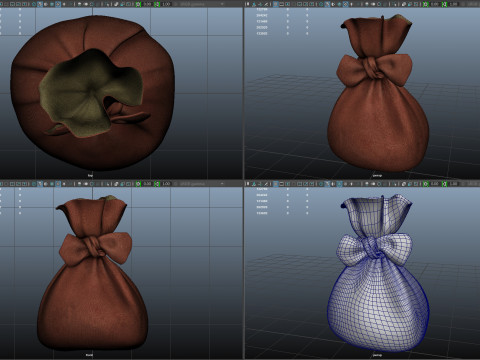Toggle smooth shade all in wireframe persp panel

327,184
